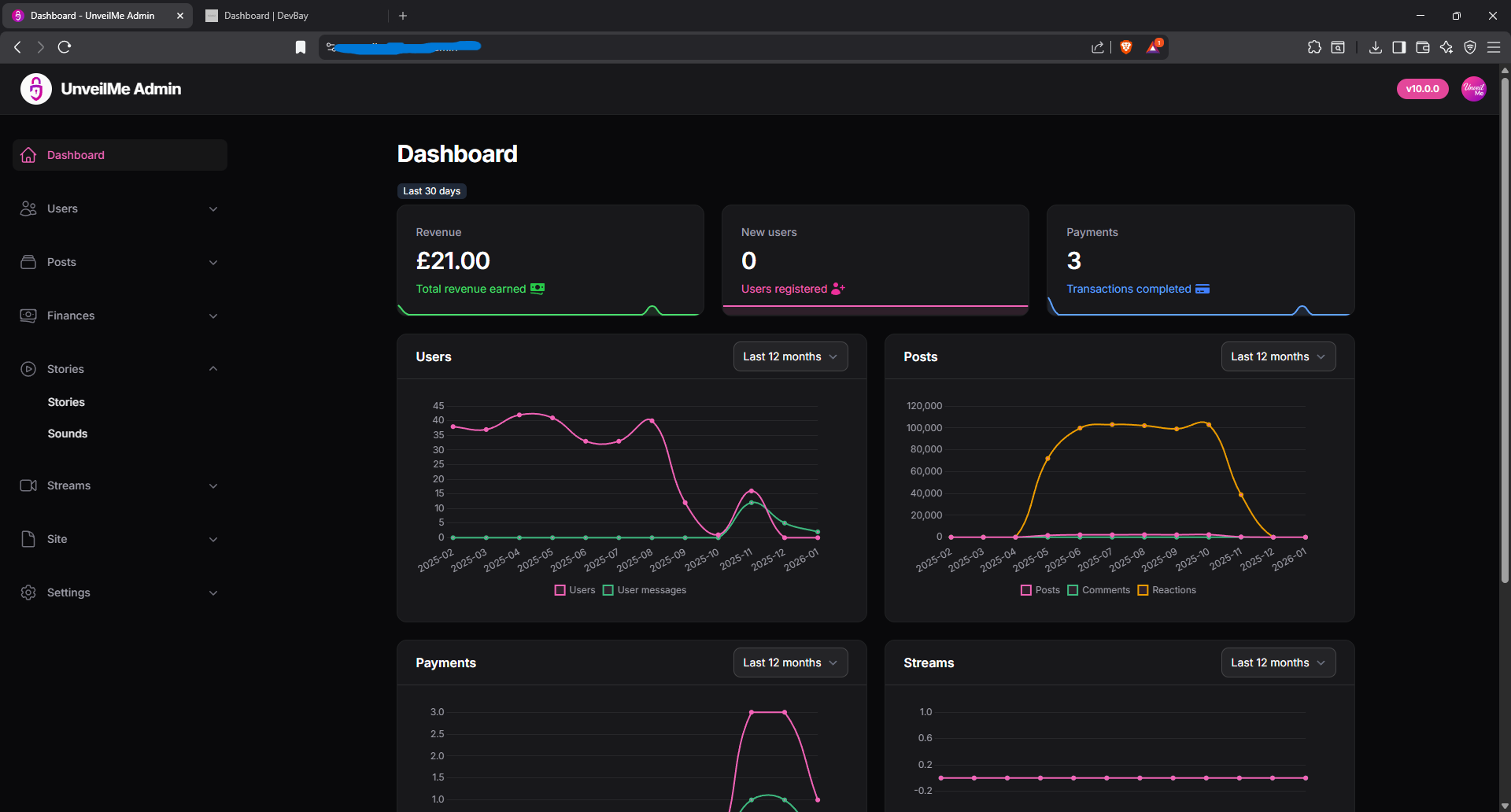Click the Brave Shields lion icon

tap(1126, 47)
